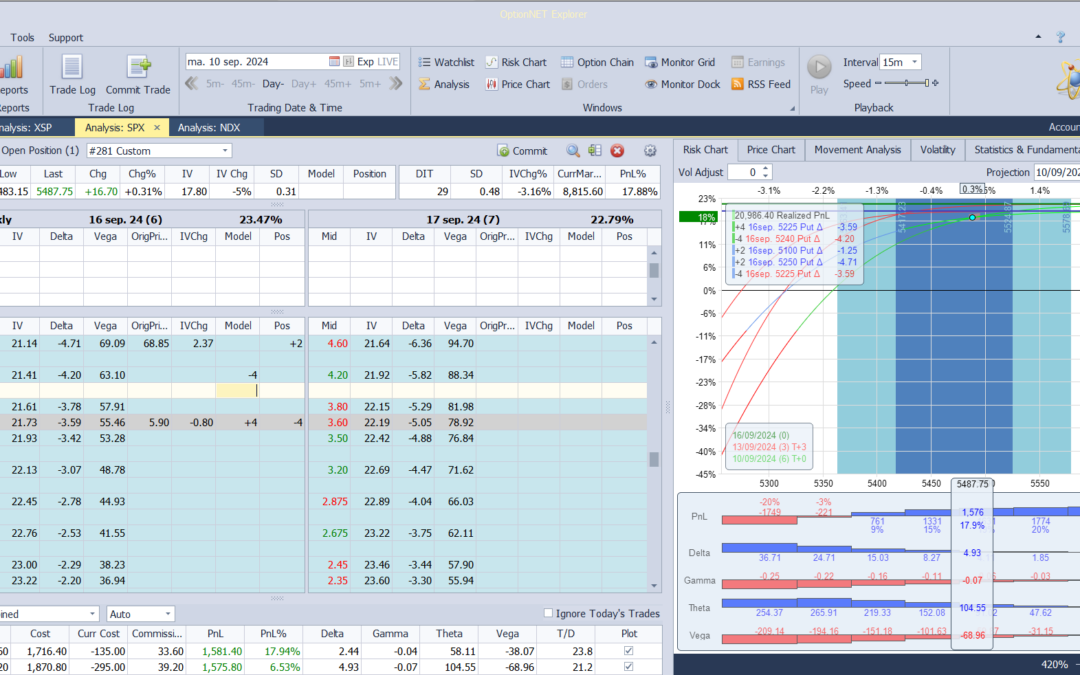This screenshot has height=675, width=1080.
Task: Click the holiday marker icon beside the calendar
Action: click(349, 61)
